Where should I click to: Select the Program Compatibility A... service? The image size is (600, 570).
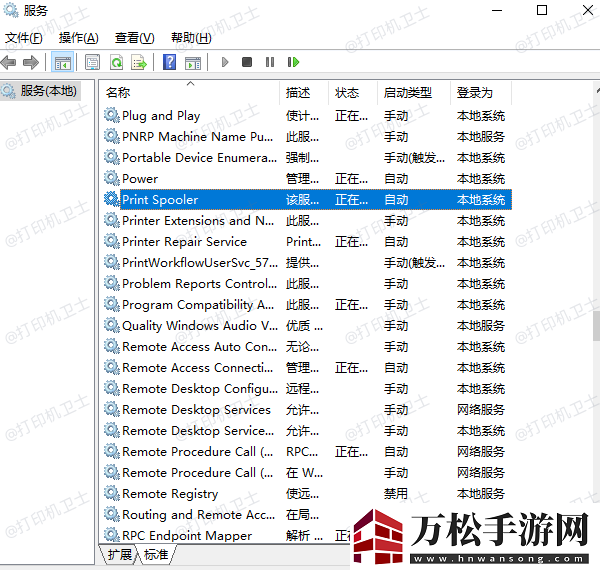198,305
